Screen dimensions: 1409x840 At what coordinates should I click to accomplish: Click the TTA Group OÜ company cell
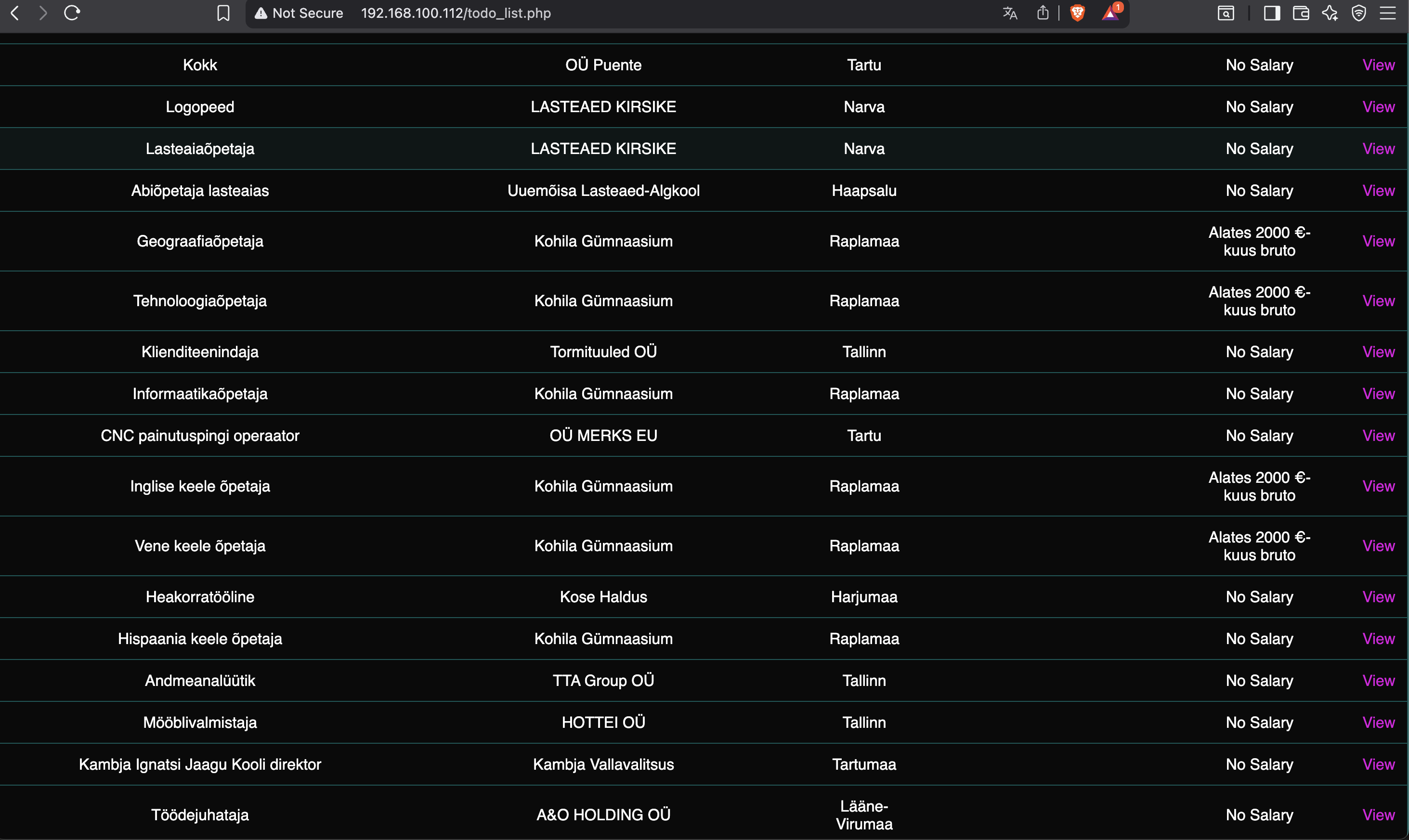[x=603, y=681]
